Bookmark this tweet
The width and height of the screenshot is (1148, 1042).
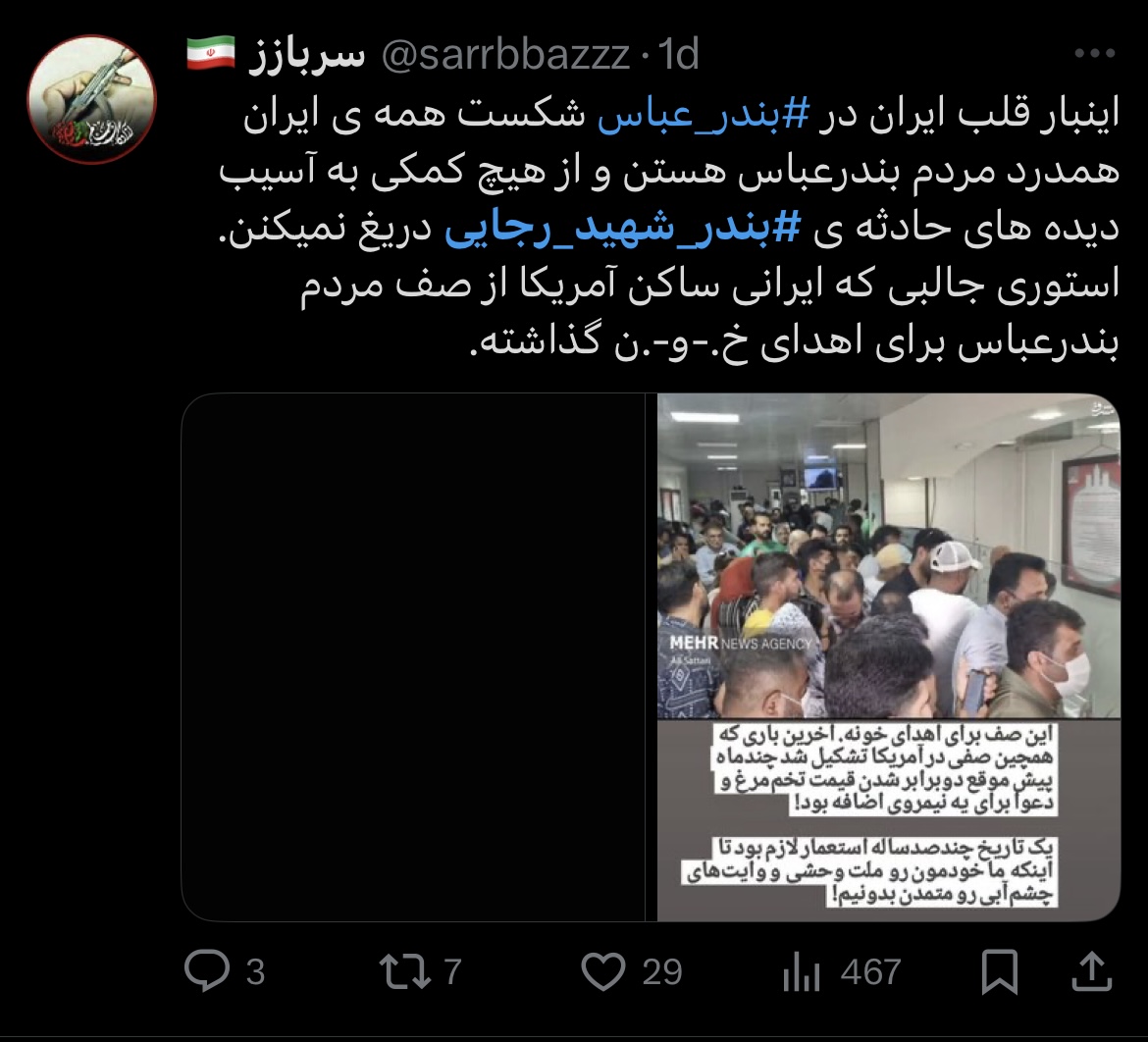pos(1000,971)
